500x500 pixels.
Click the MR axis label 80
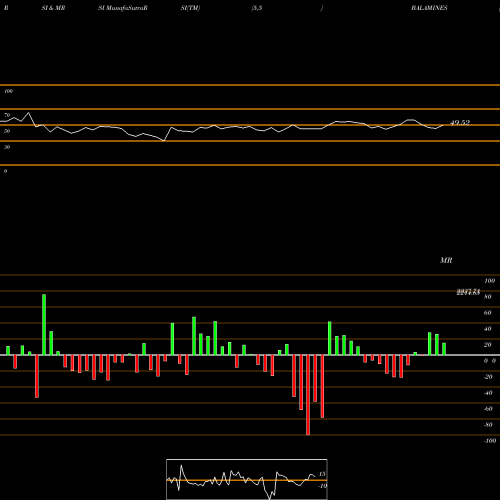(488, 297)
